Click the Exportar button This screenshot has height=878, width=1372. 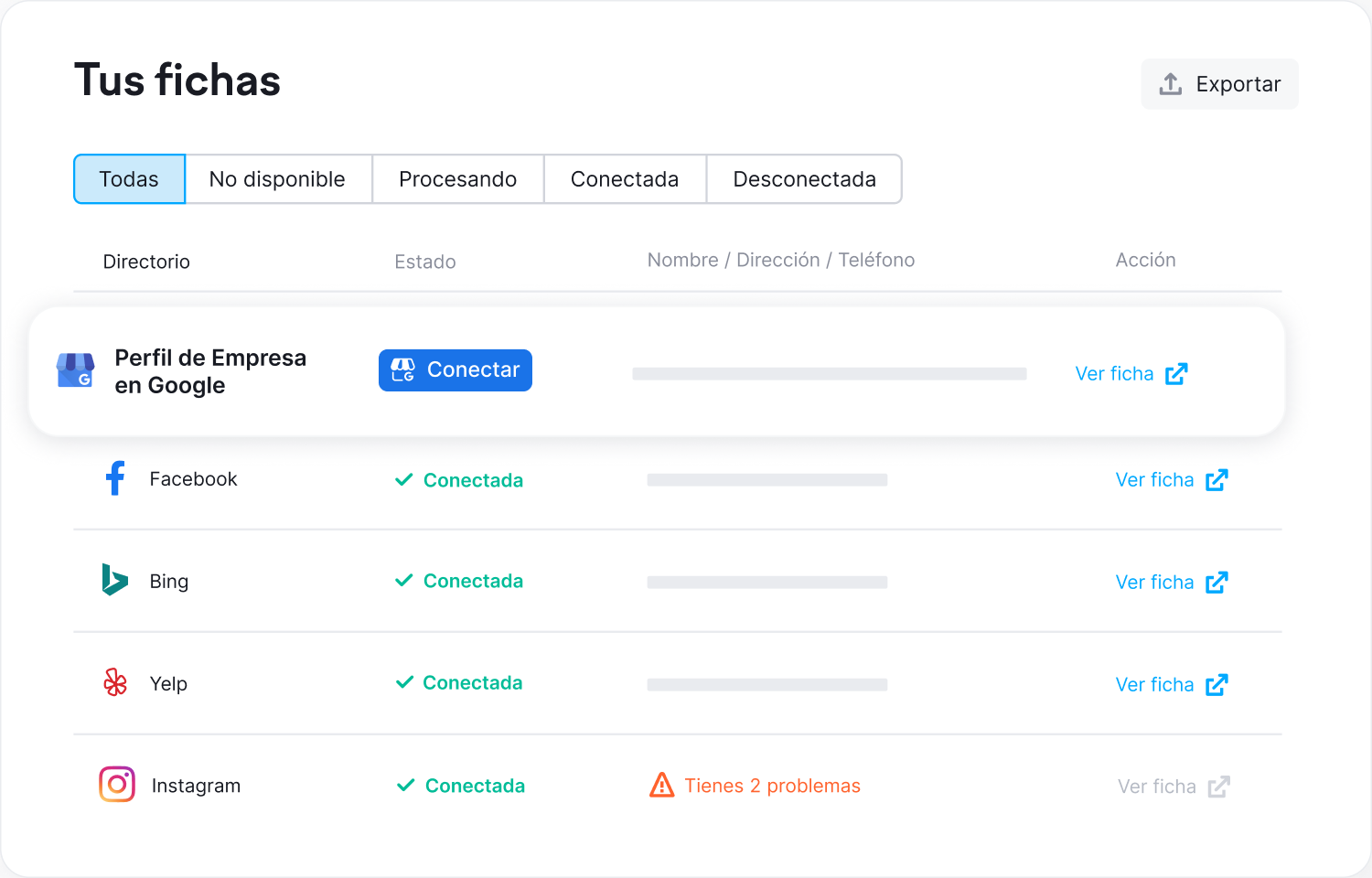pos(1219,84)
